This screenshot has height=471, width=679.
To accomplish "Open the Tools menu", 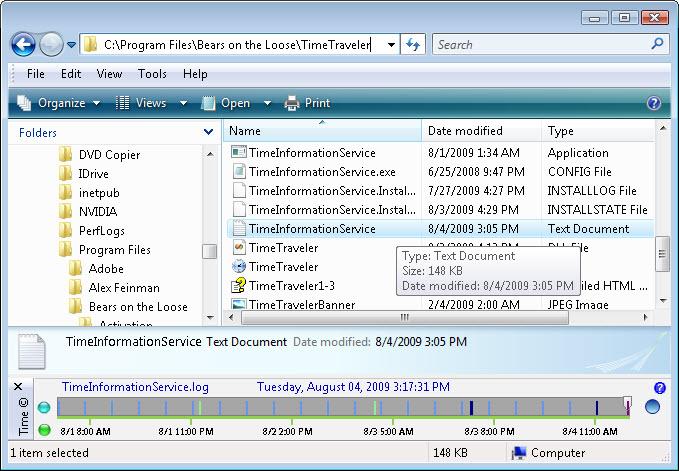I will 152,74.
